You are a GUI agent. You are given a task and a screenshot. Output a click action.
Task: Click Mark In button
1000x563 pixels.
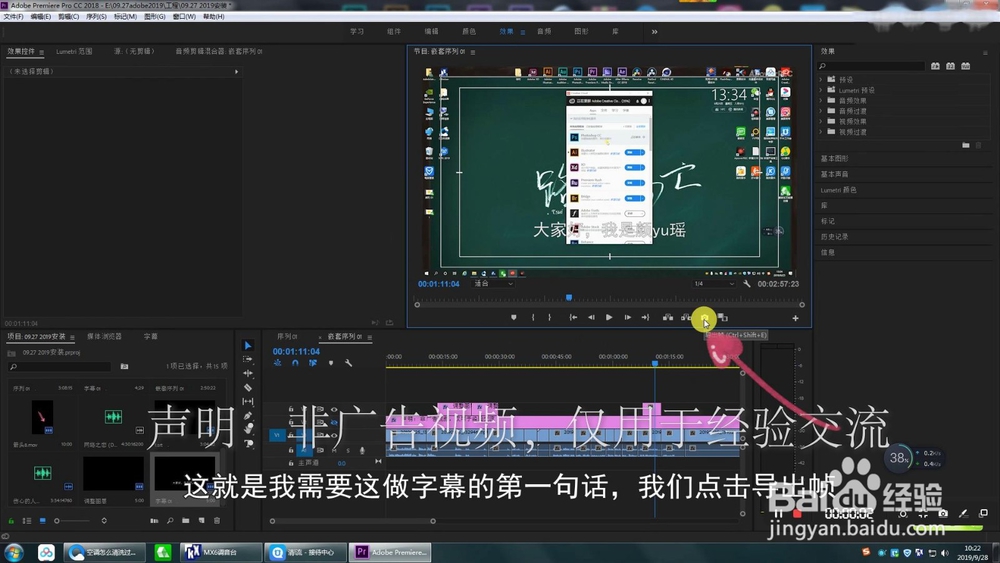coord(533,318)
